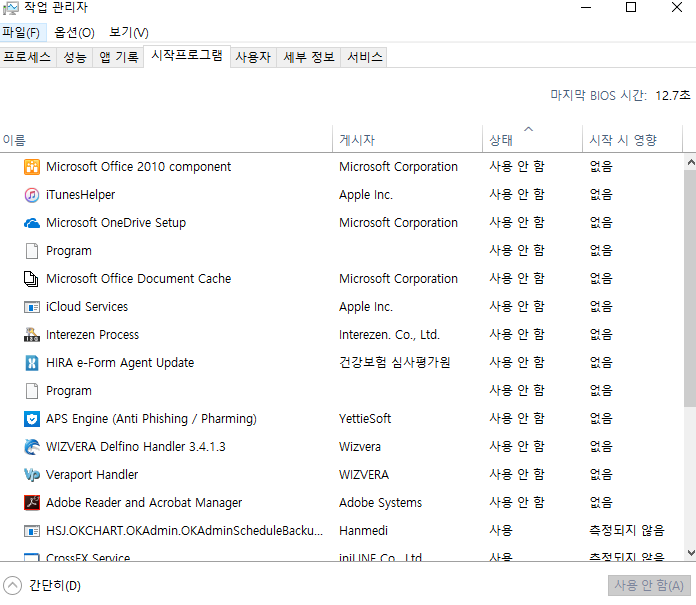
Task: Click the YettieSoft publisher cell
Action: [365, 419]
